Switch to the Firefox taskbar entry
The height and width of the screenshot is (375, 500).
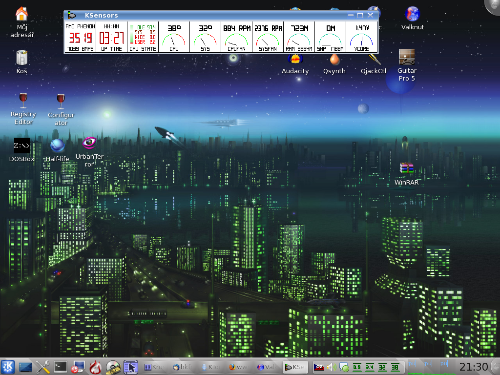tap(238, 367)
